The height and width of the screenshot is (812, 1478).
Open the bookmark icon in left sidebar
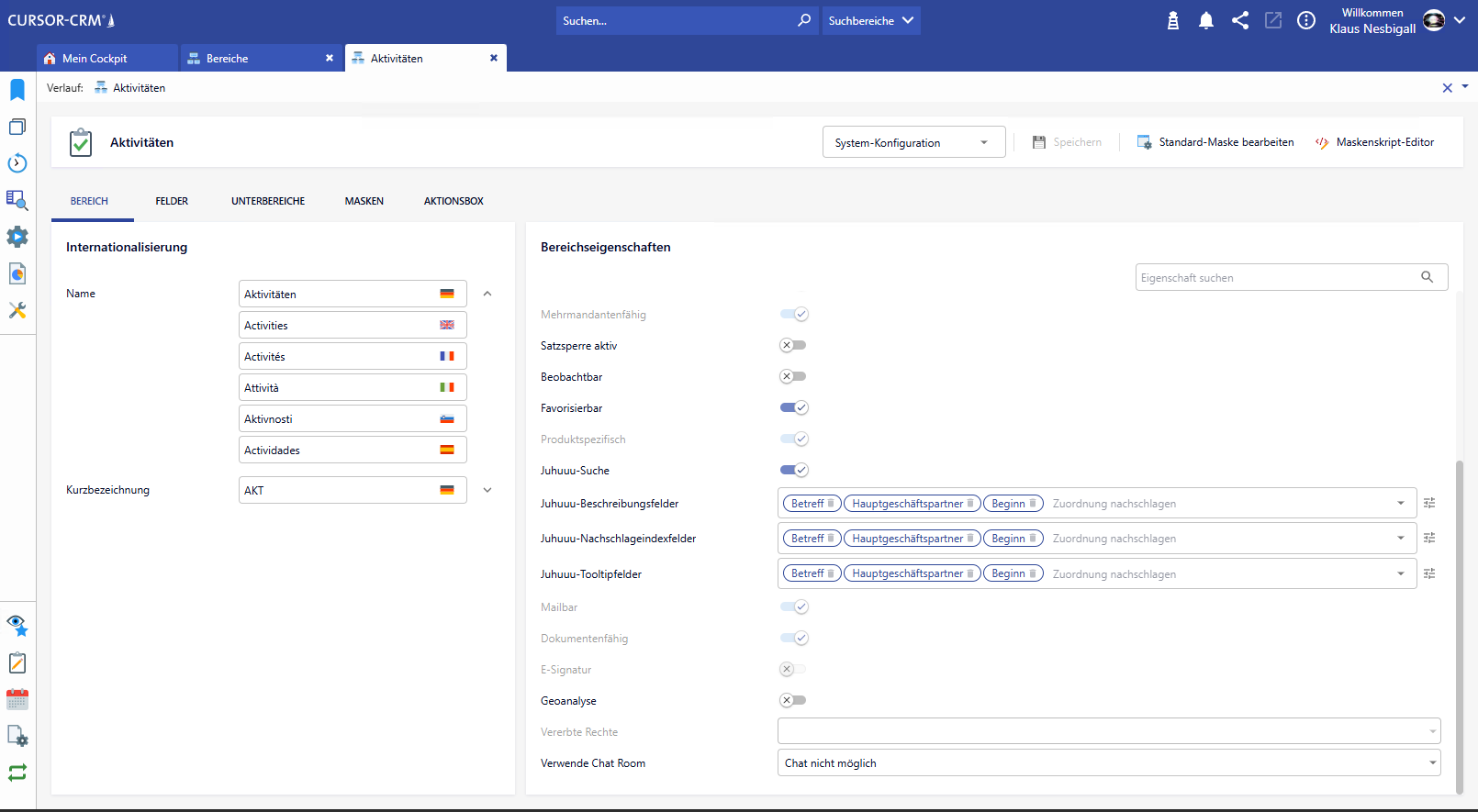[17, 90]
